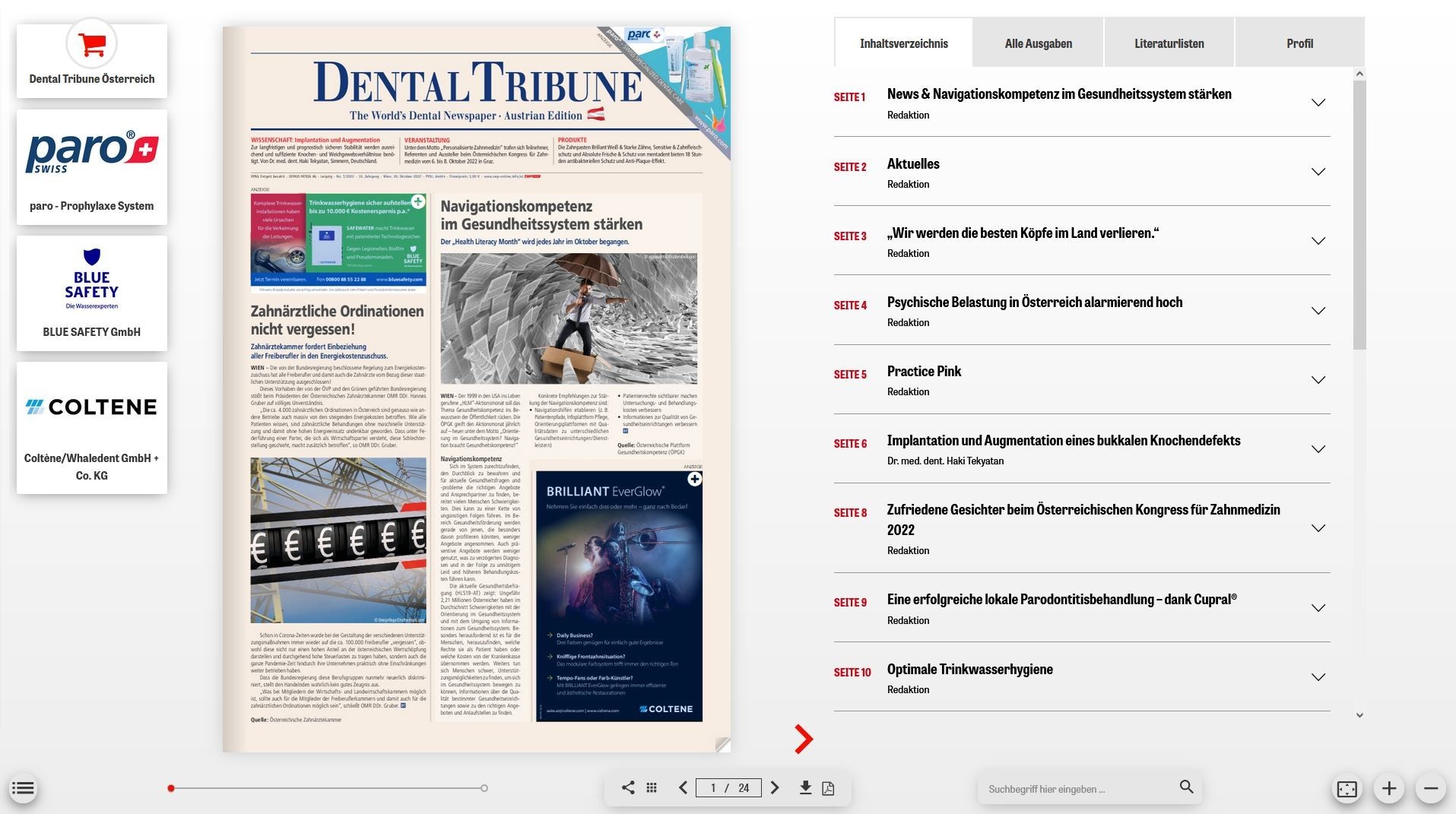This screenshot has height=814, width=1456.
Task: Expand Seite 3 entry chevron
Action: (1318, 241)
